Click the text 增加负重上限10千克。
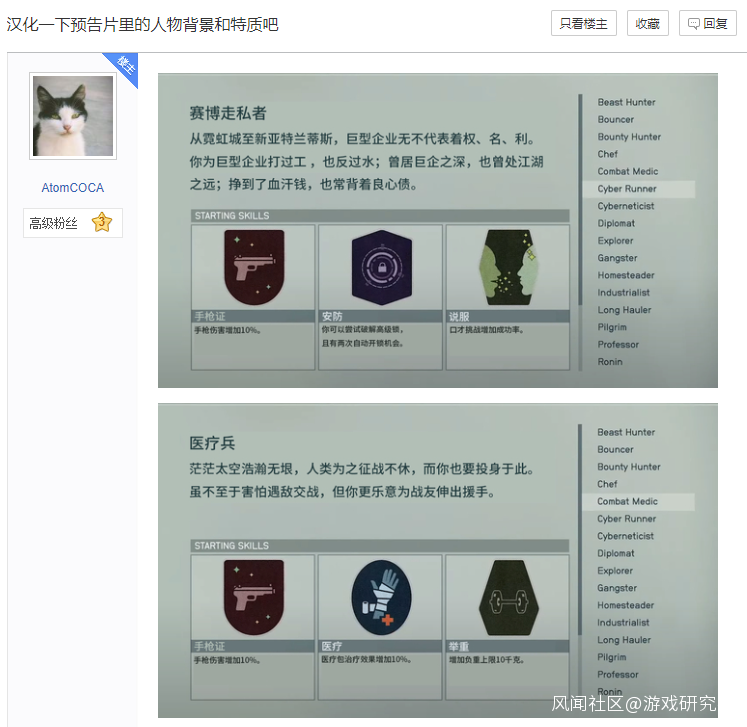The width and height of the screenshot is (747, 727). point(486,660)
